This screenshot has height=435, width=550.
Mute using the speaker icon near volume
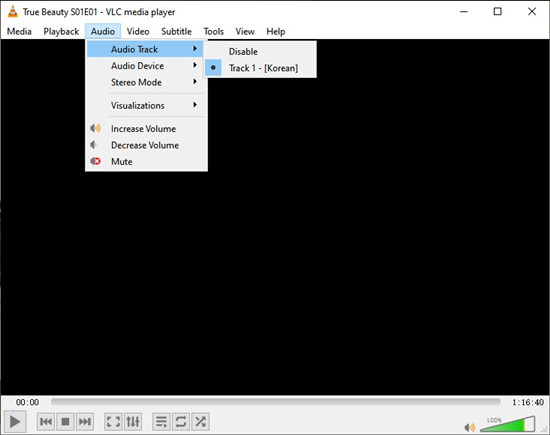click(x=469, y=427)
